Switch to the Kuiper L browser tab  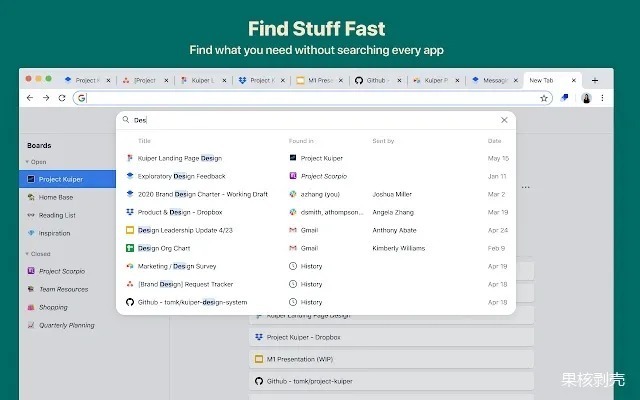(x=204, y=80)
